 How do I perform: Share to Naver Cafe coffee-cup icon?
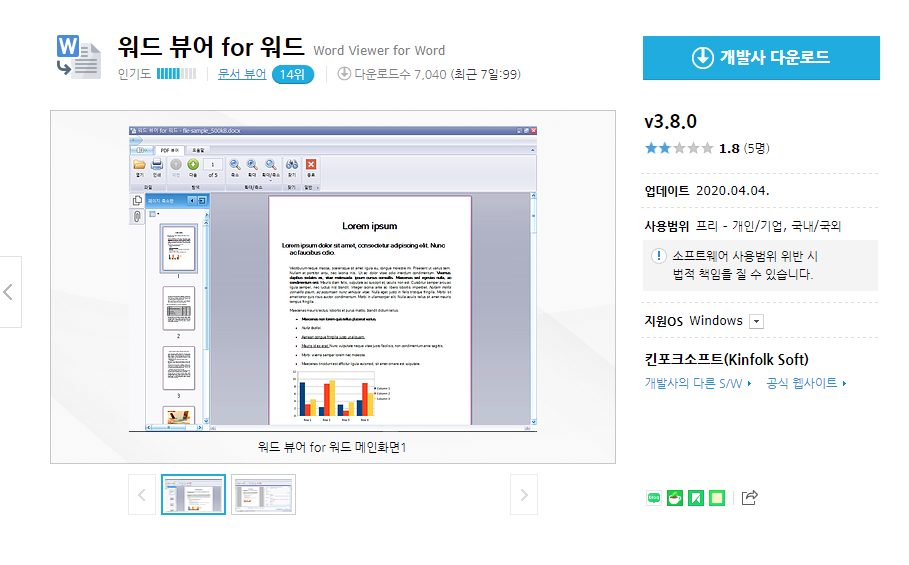pyautogui.click(x=675, y=497)
